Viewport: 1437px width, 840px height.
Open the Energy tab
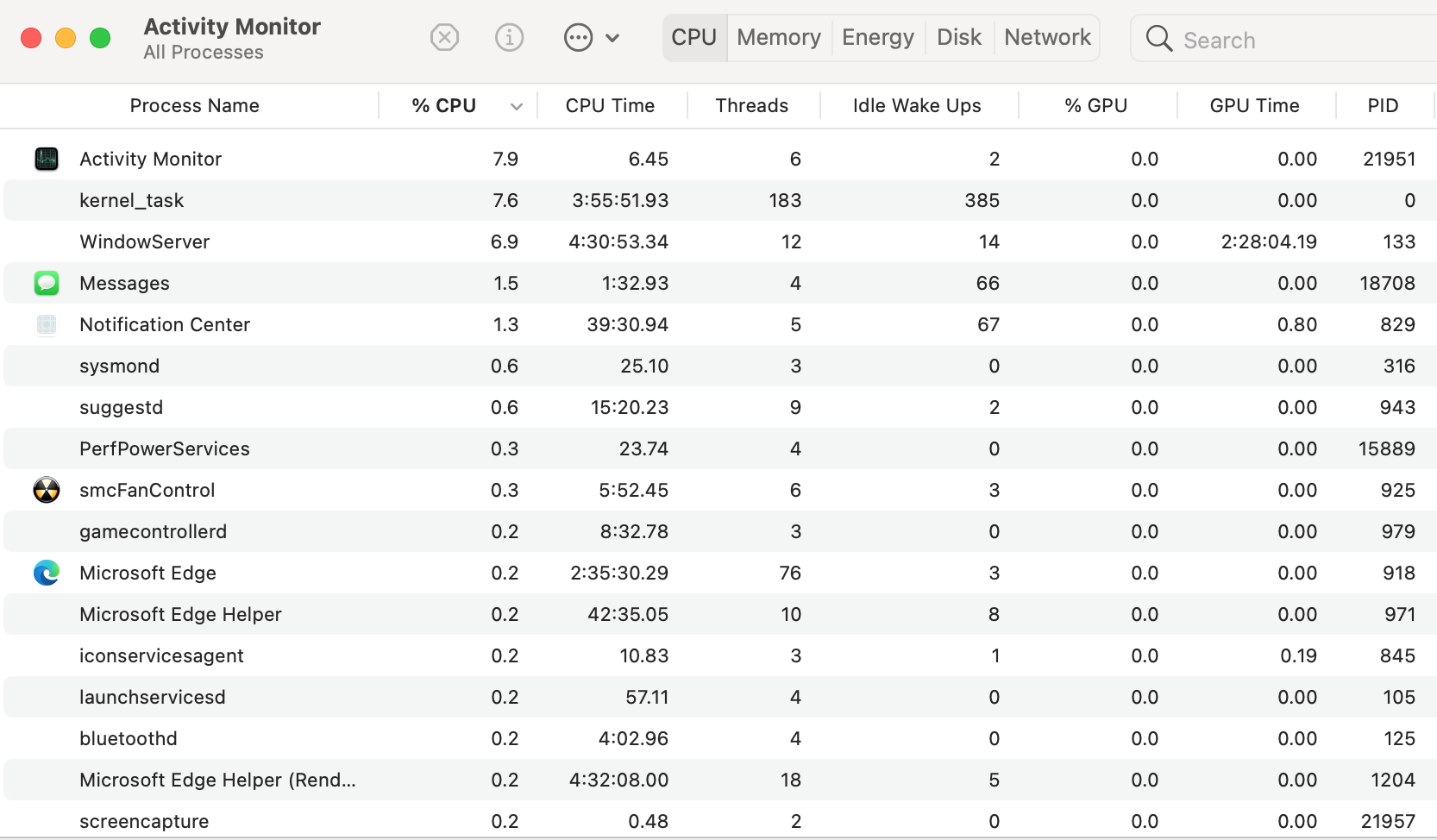coord(878,38)
